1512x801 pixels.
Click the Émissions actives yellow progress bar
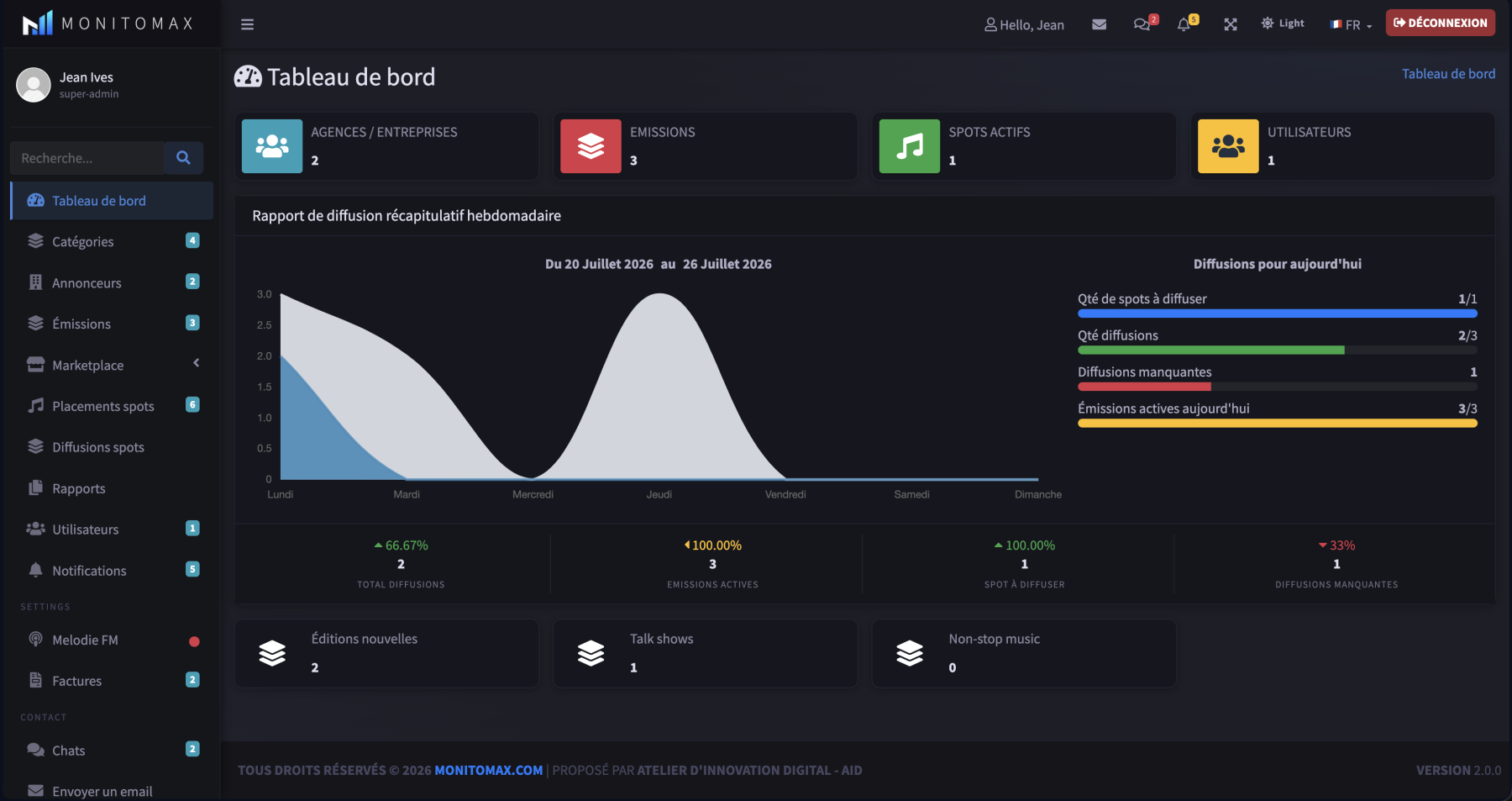(x=1278, y=424)
